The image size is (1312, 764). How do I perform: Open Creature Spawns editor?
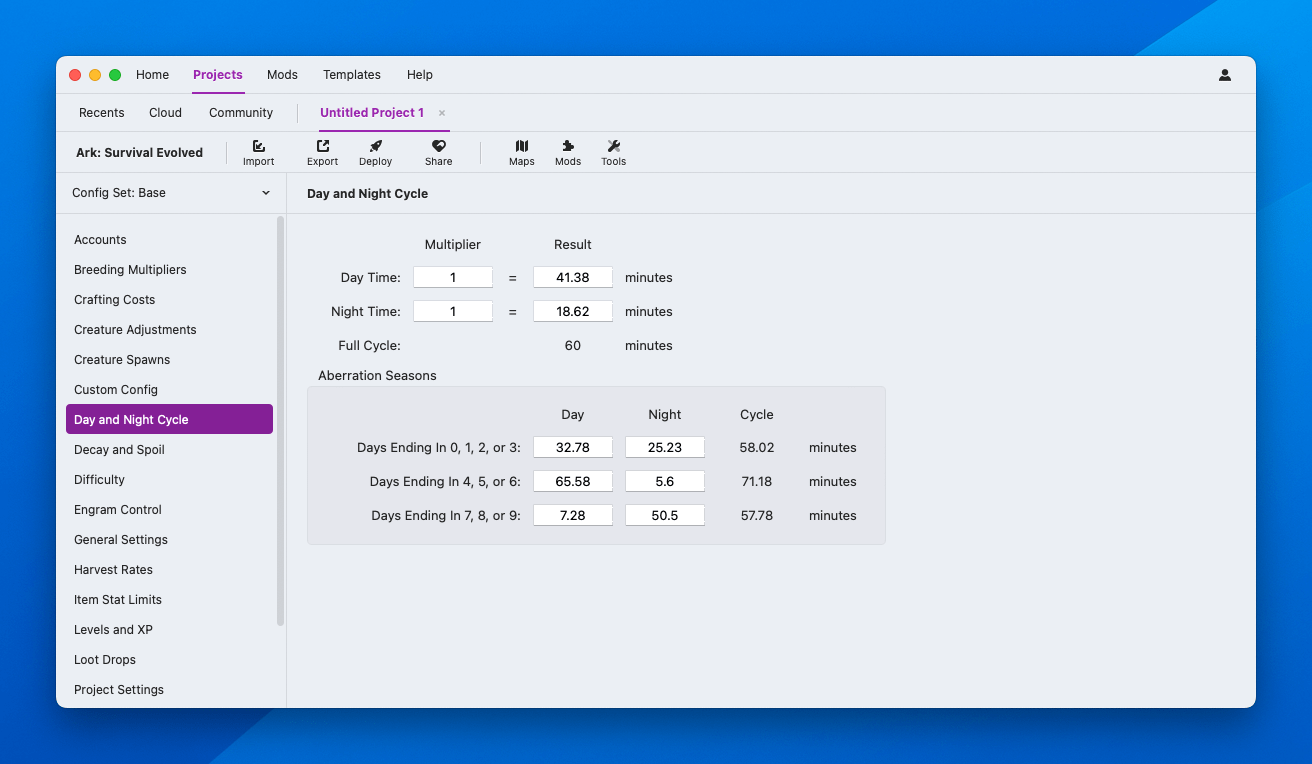click(169, 360)
